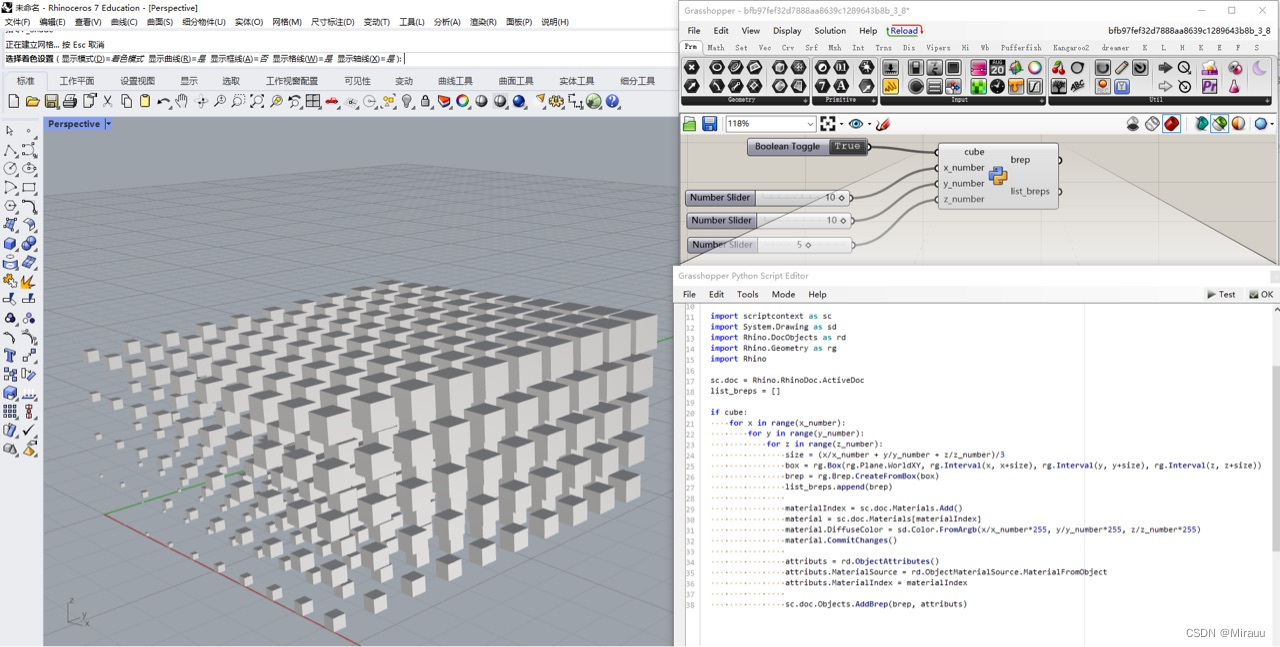Open dropdown arrow beside preview eye icon
This screenshot has height=647, width=1280.
click(x=869, y=124)
